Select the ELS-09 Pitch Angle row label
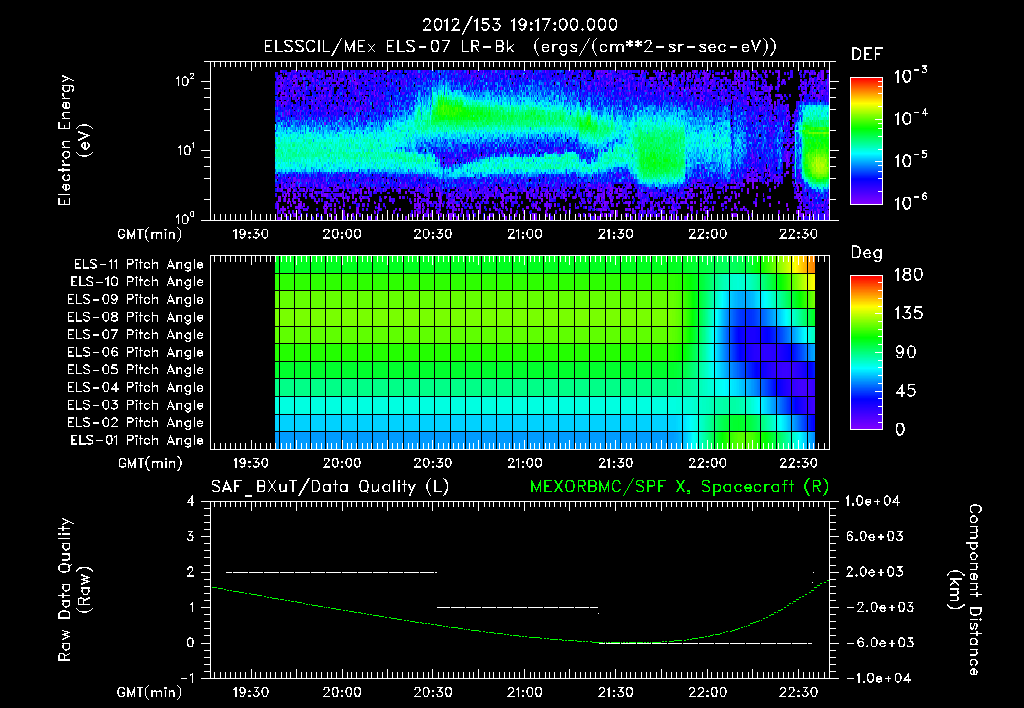Image resolution: width=1024 pixels, height=708 pixels. (135, 300)
